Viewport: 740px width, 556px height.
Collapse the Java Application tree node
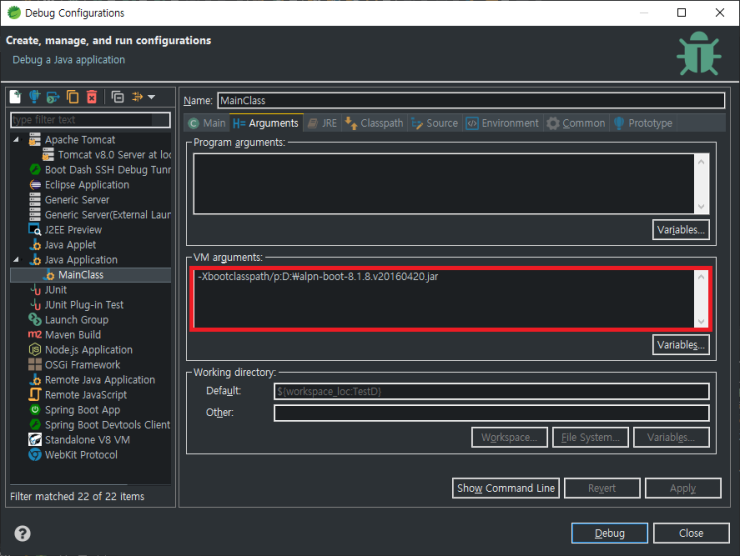coord(18,260)
